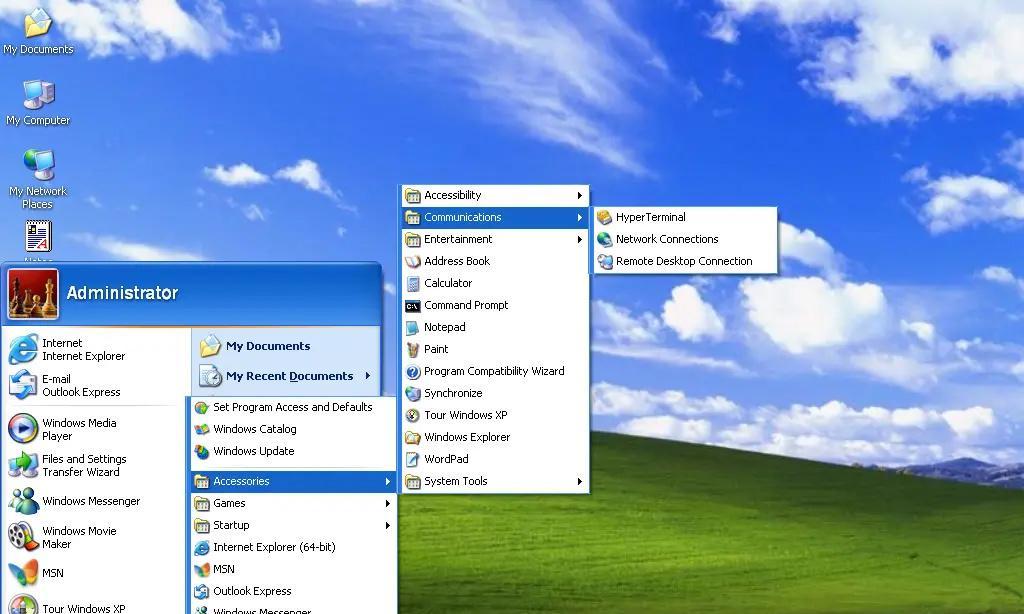Open Command Prompt
Screen dimensions: 1024x614
point(494,305)
